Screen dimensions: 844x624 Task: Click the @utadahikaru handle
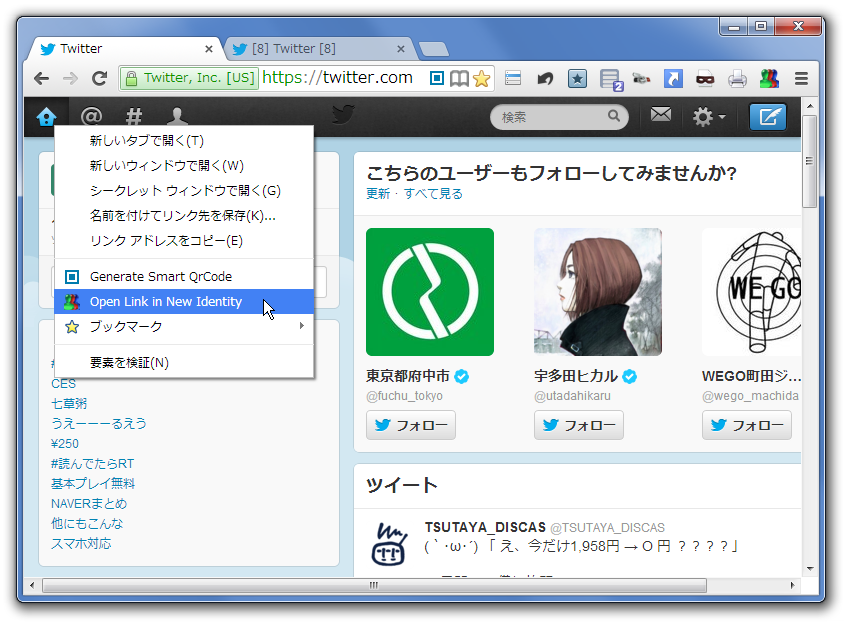572,396
